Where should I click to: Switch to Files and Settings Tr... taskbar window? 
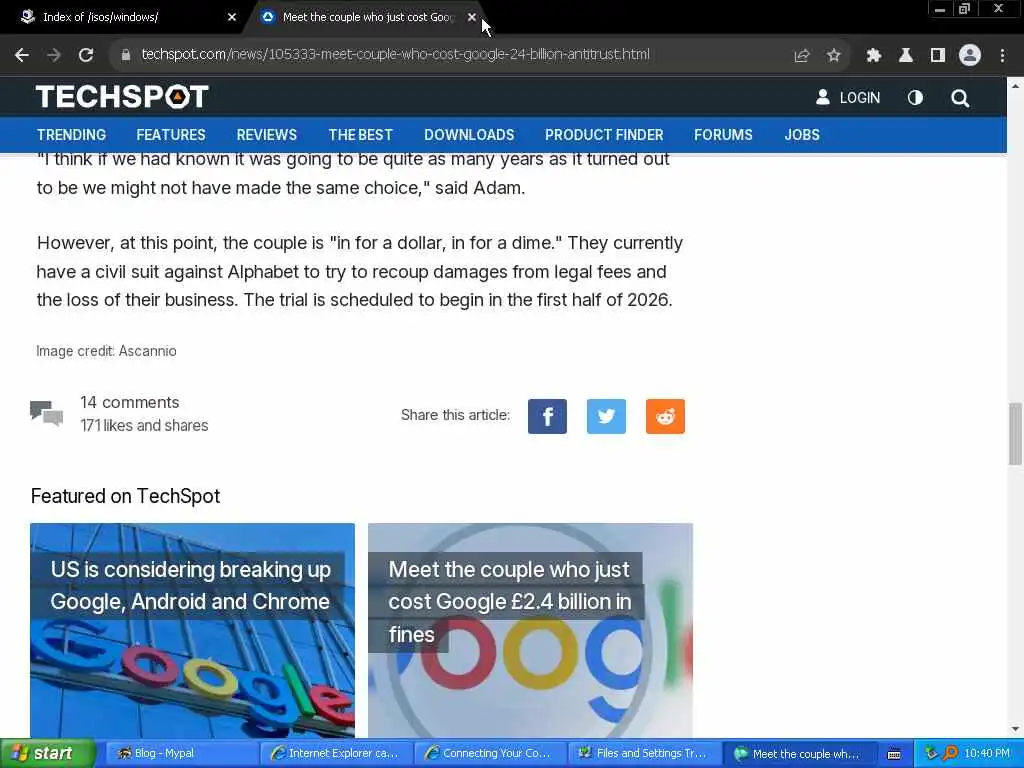pos(644,754)
